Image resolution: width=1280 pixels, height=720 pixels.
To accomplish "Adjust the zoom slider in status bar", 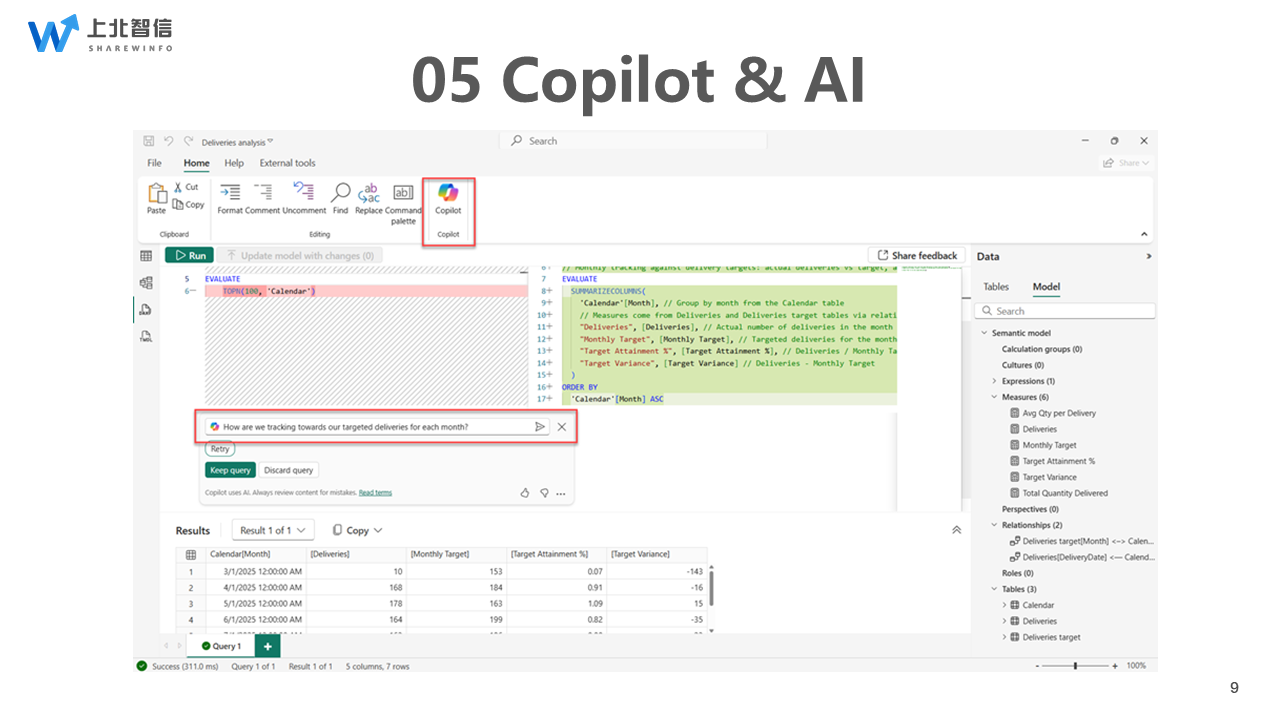I will point(1076,666).
